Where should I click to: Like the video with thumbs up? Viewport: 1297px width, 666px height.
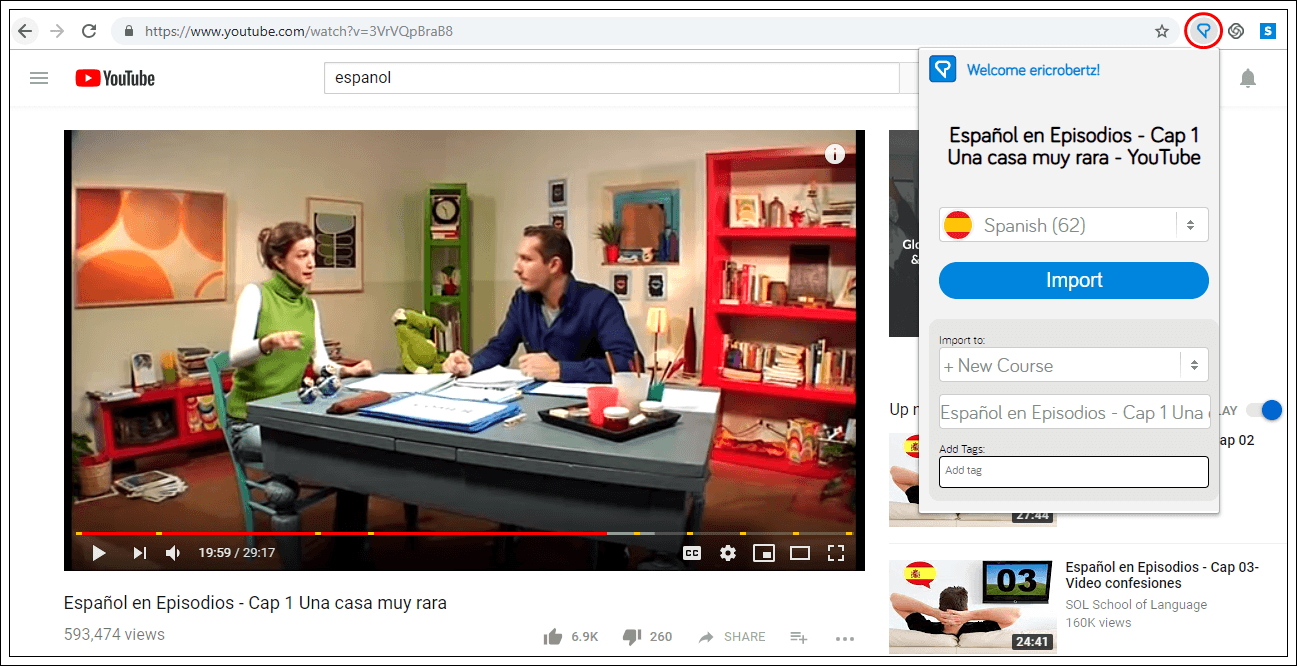[x=551, y=636]
